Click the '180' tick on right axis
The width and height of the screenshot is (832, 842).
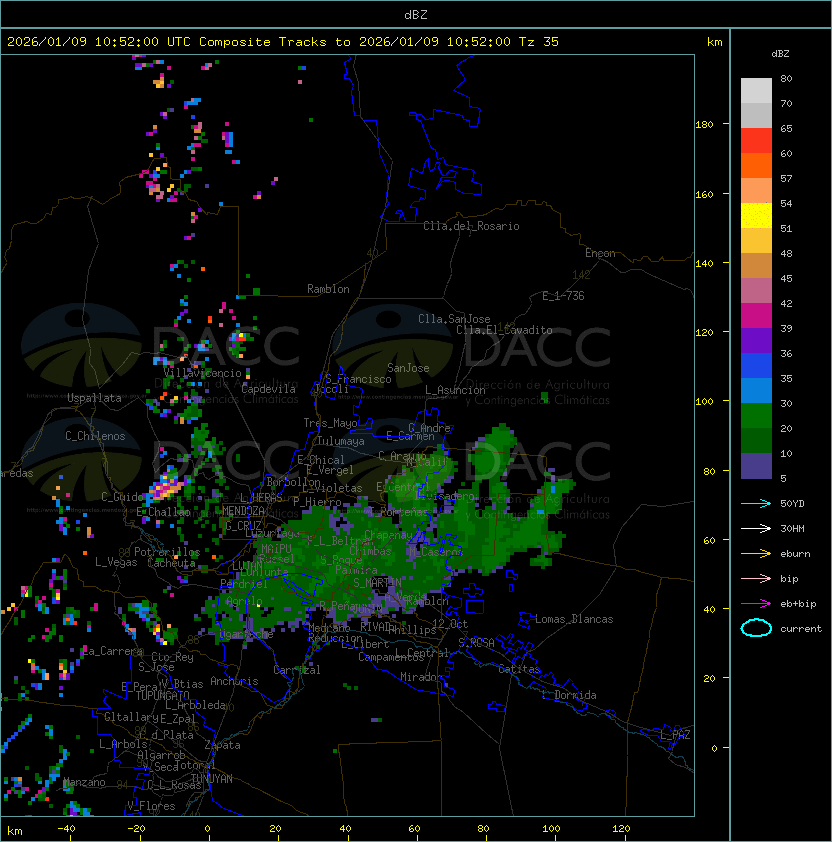704,125
